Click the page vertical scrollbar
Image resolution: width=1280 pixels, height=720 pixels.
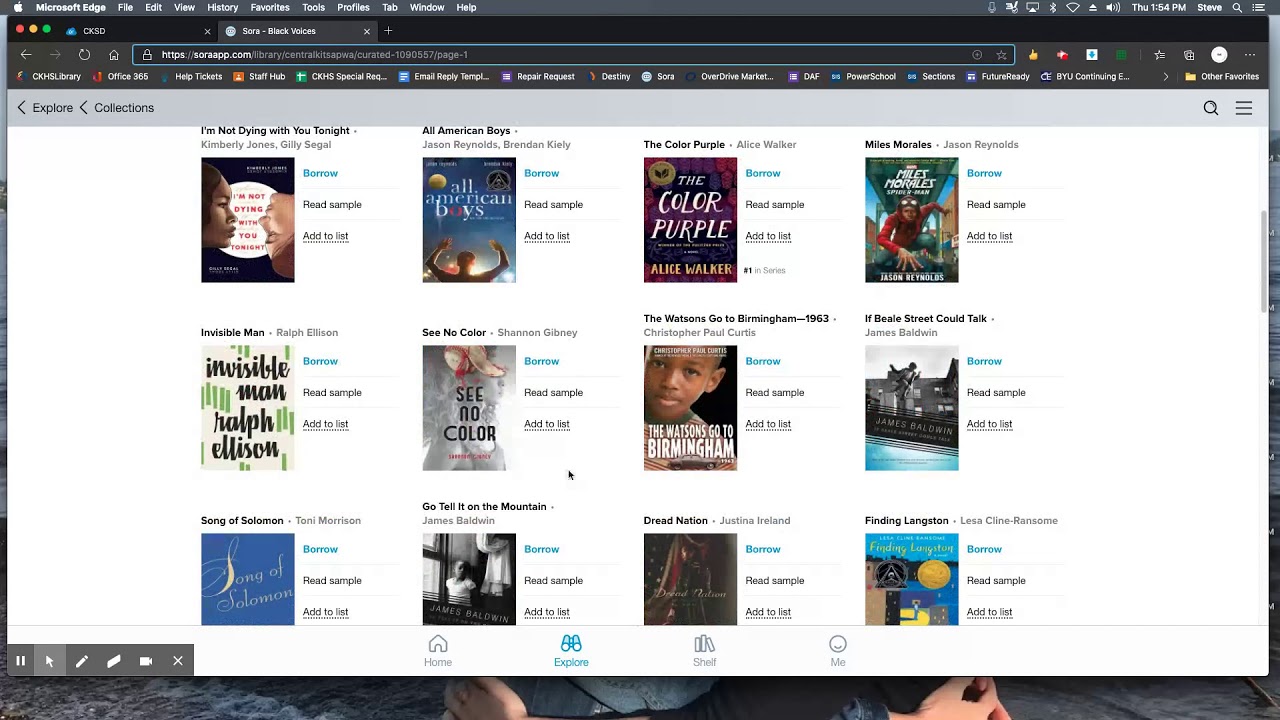1264,260
